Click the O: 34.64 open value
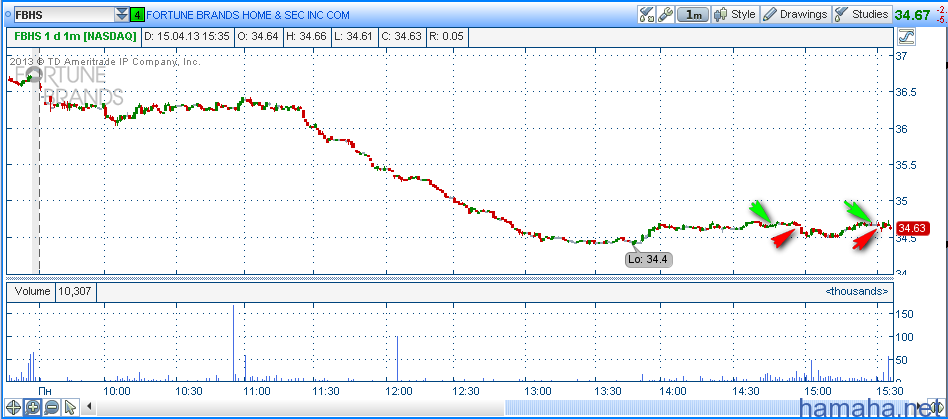Viewport: 948px width, 419px height. tap(258, 37)
